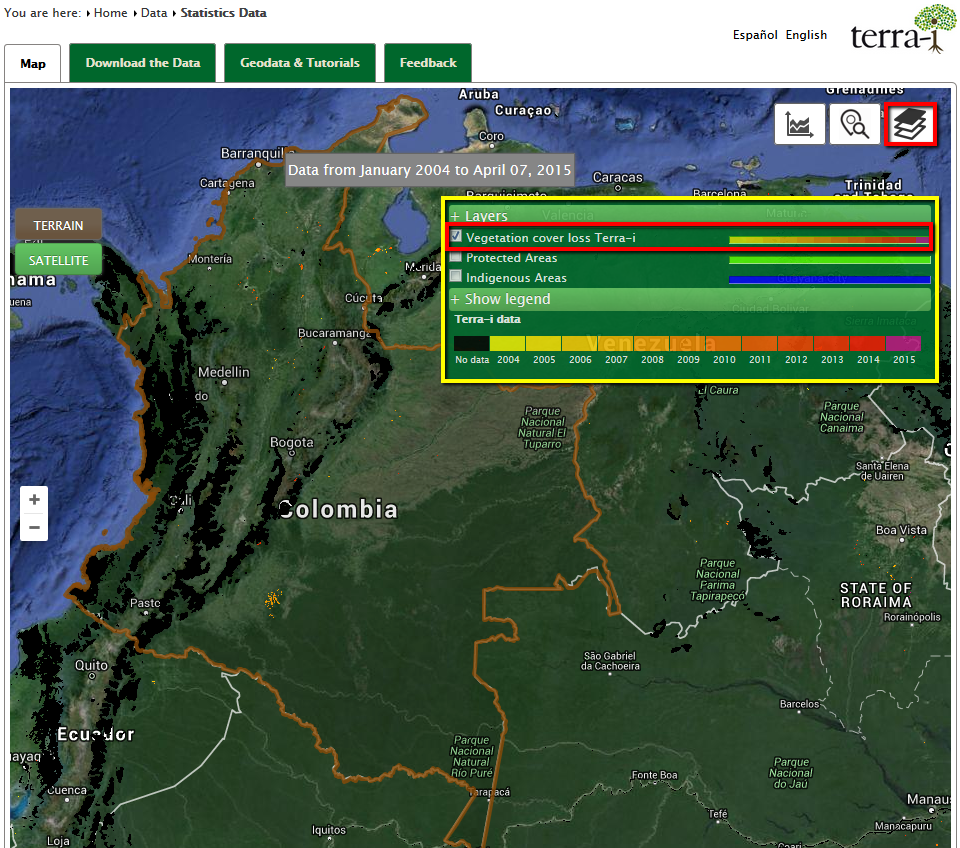The image size is (960, 848).
Task: Switch language to Español
Action: 755,35
